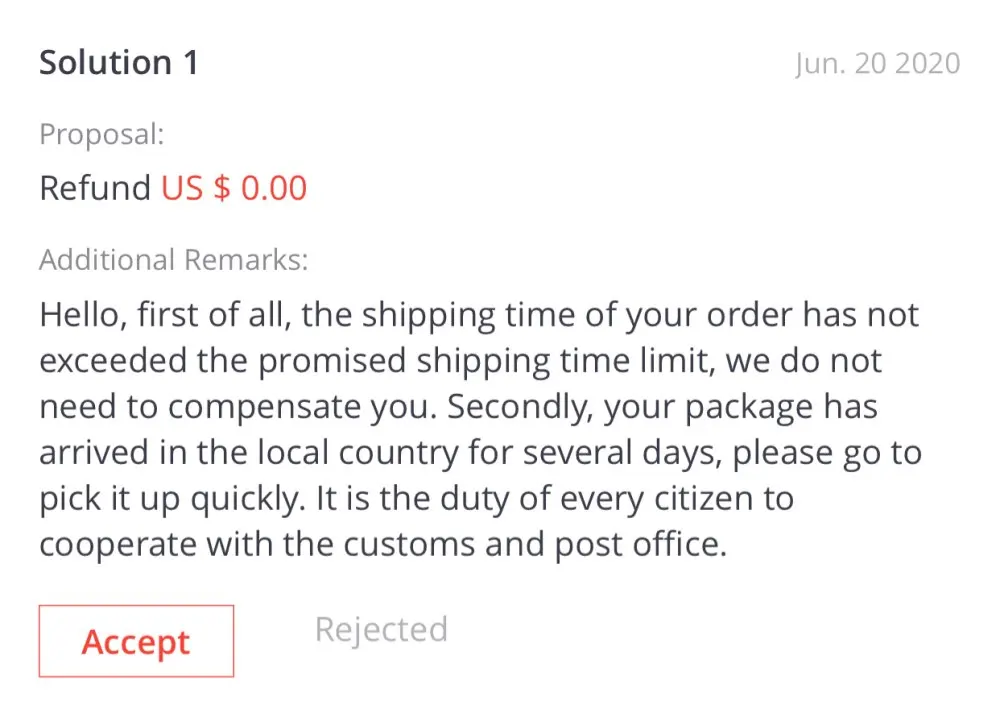1000x713 pixels.
Task: Click the Jun. 20 2020 date
Action: click(877, 64)
